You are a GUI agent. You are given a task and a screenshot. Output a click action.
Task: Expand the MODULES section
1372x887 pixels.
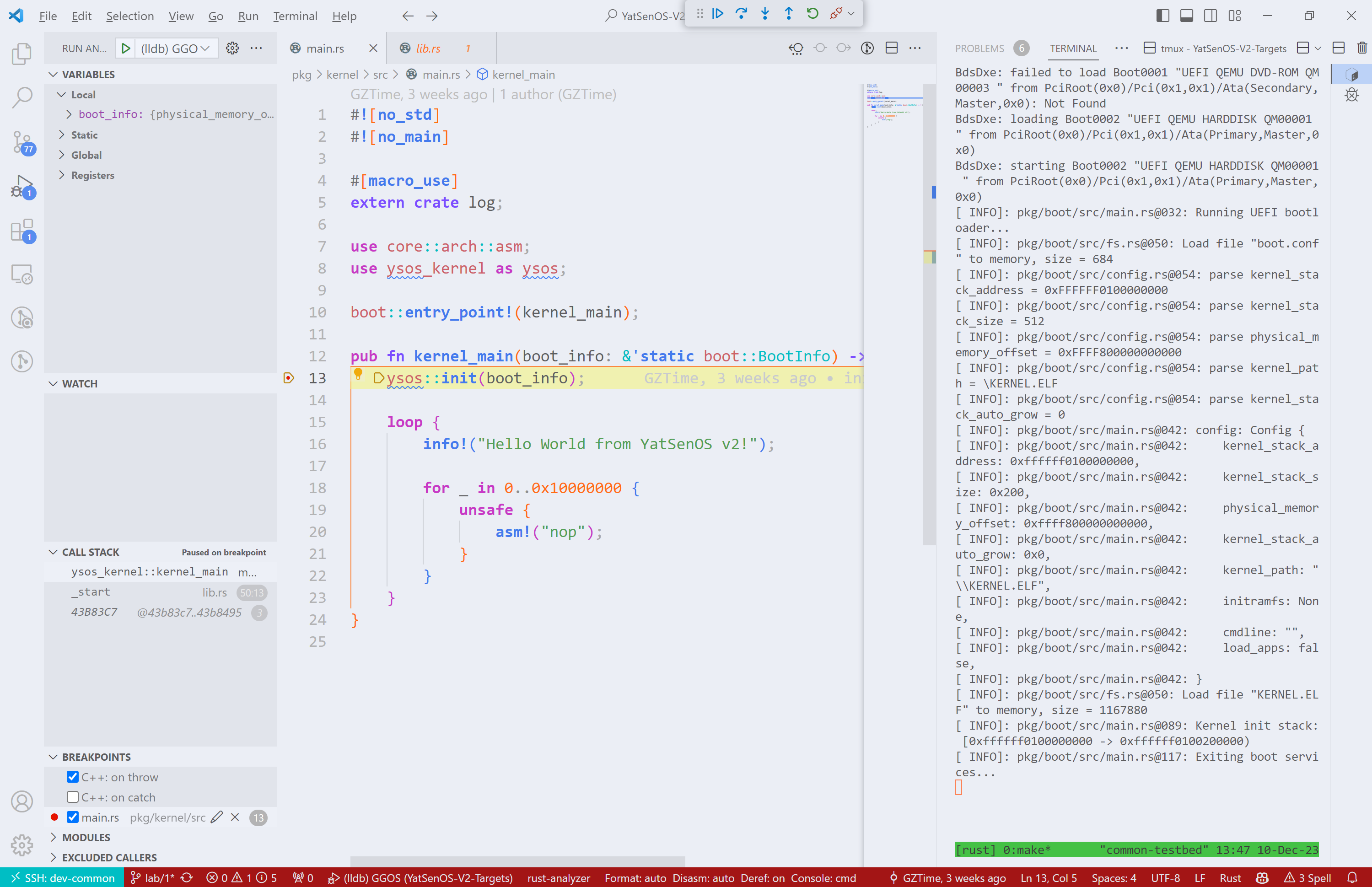click(53, 838)
